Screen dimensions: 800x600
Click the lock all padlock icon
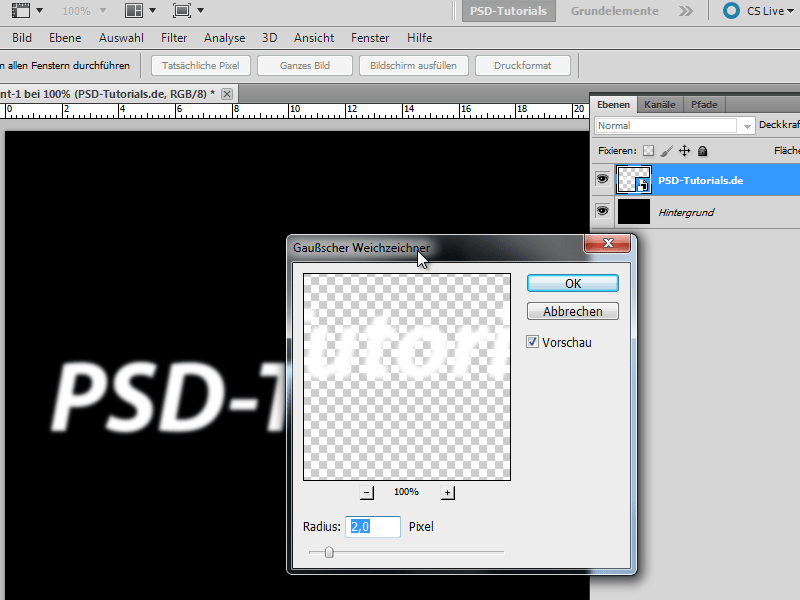(x=703, y=151)
